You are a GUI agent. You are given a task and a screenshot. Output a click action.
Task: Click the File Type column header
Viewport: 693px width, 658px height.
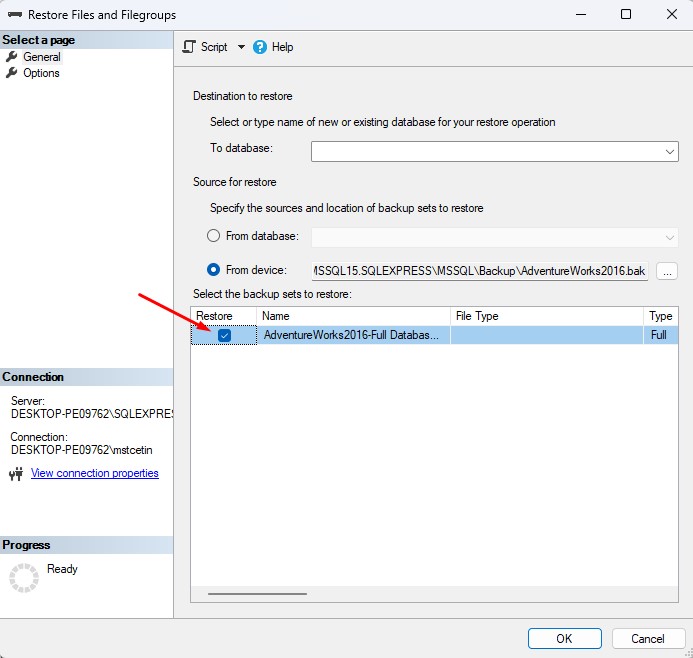(x=547, y=316)
